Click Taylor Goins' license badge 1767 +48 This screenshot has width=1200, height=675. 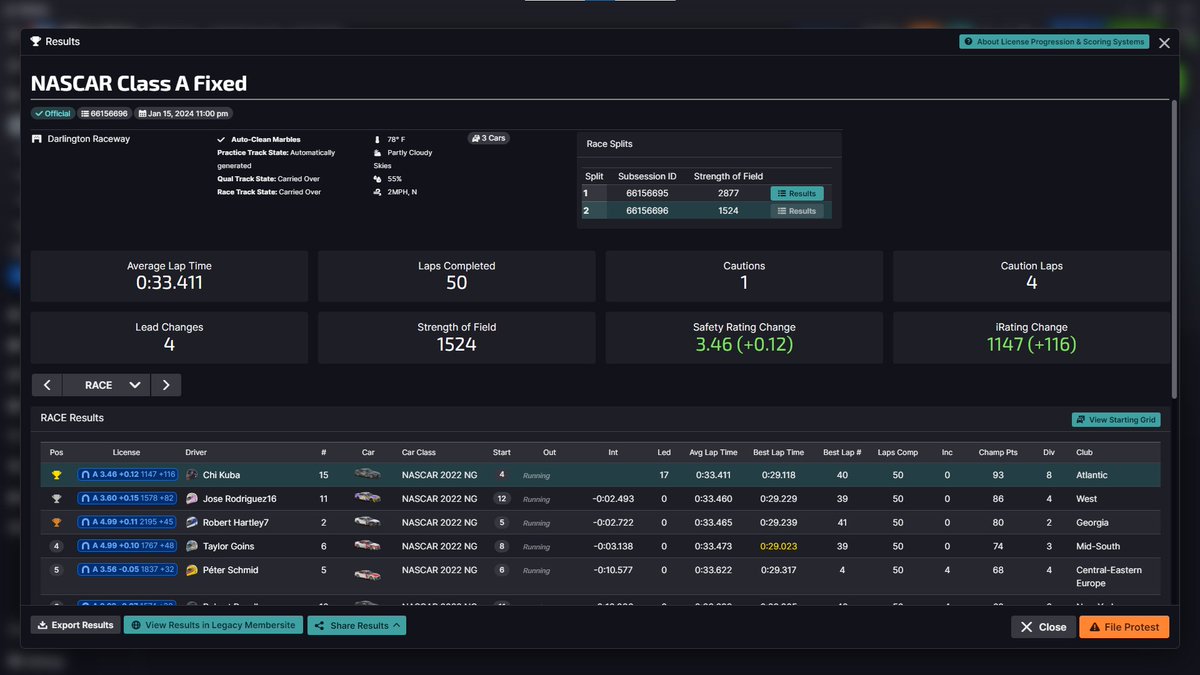pos(128,546)
